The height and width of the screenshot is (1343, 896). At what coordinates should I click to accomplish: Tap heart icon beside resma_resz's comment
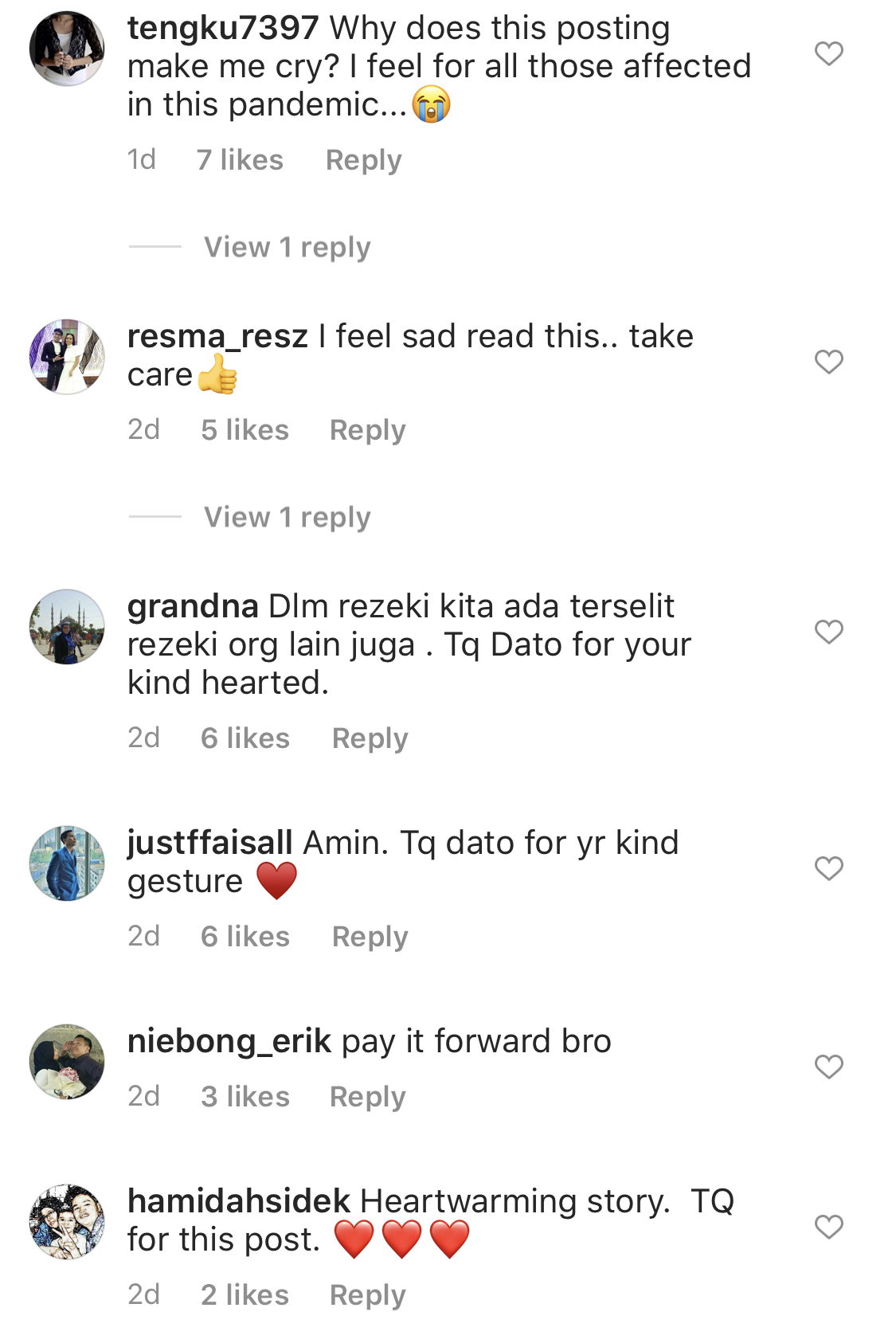828,362
